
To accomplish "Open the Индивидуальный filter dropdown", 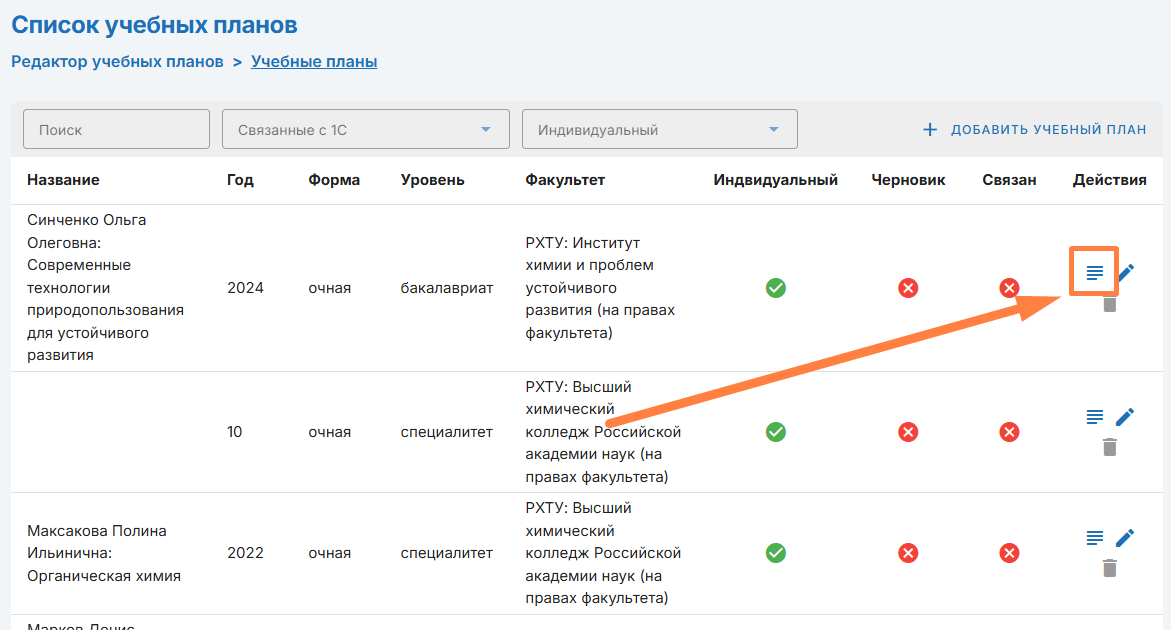I will coord(659,130).
